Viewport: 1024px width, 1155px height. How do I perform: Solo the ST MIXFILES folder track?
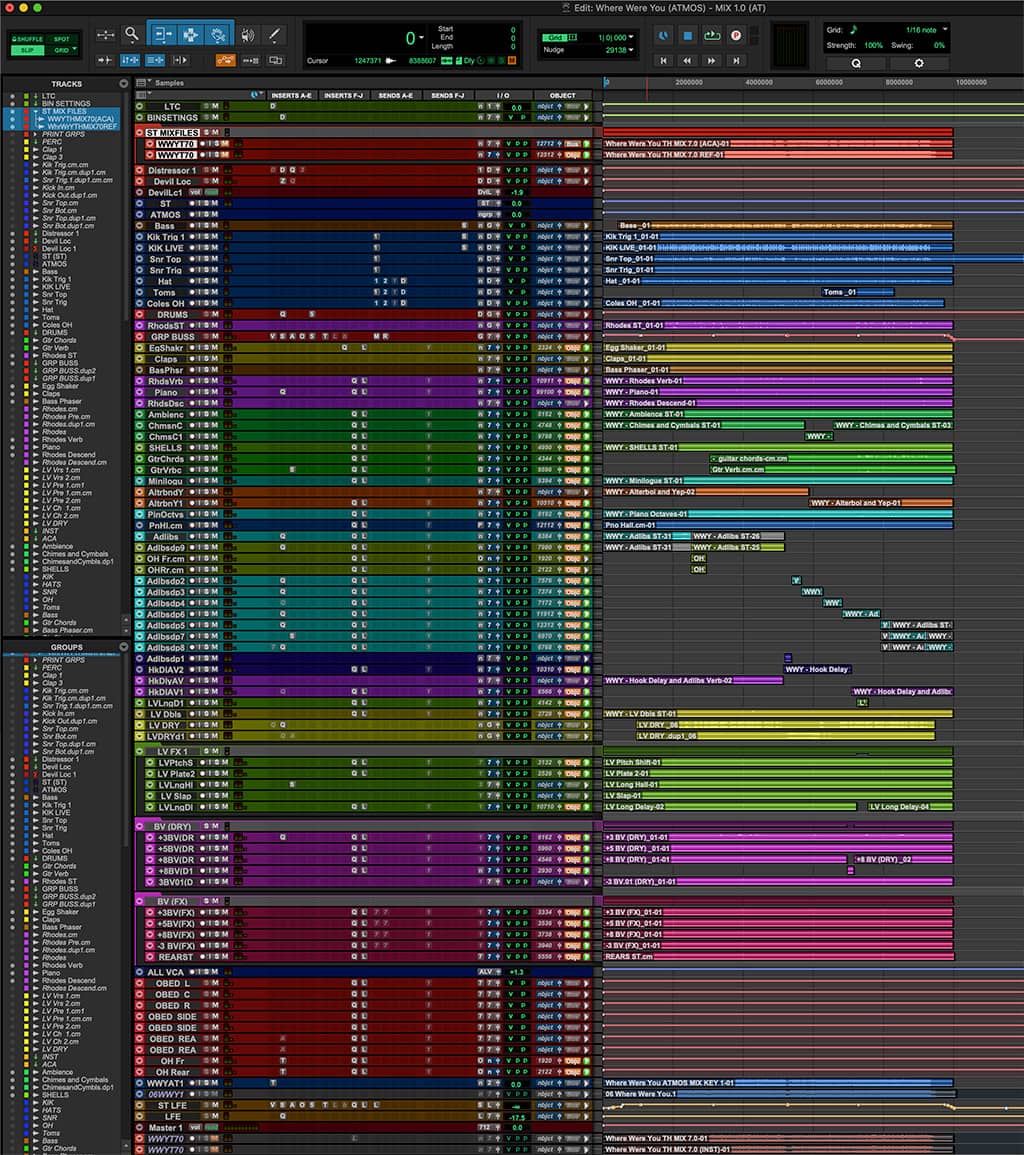tap(207, 133)
